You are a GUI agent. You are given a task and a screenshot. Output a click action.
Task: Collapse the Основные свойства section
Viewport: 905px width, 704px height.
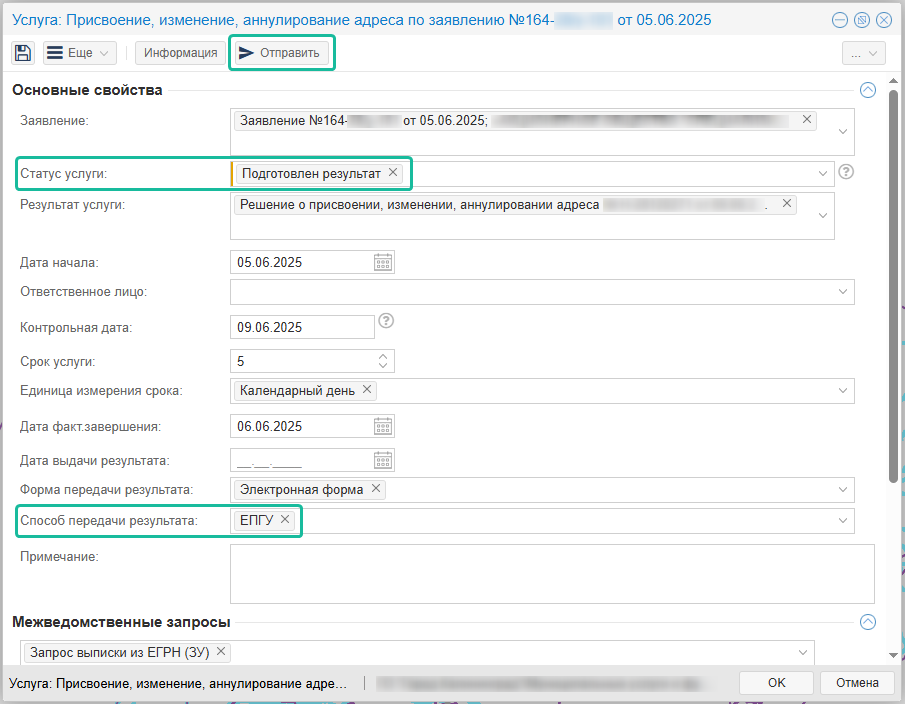[x=867, y=90]
